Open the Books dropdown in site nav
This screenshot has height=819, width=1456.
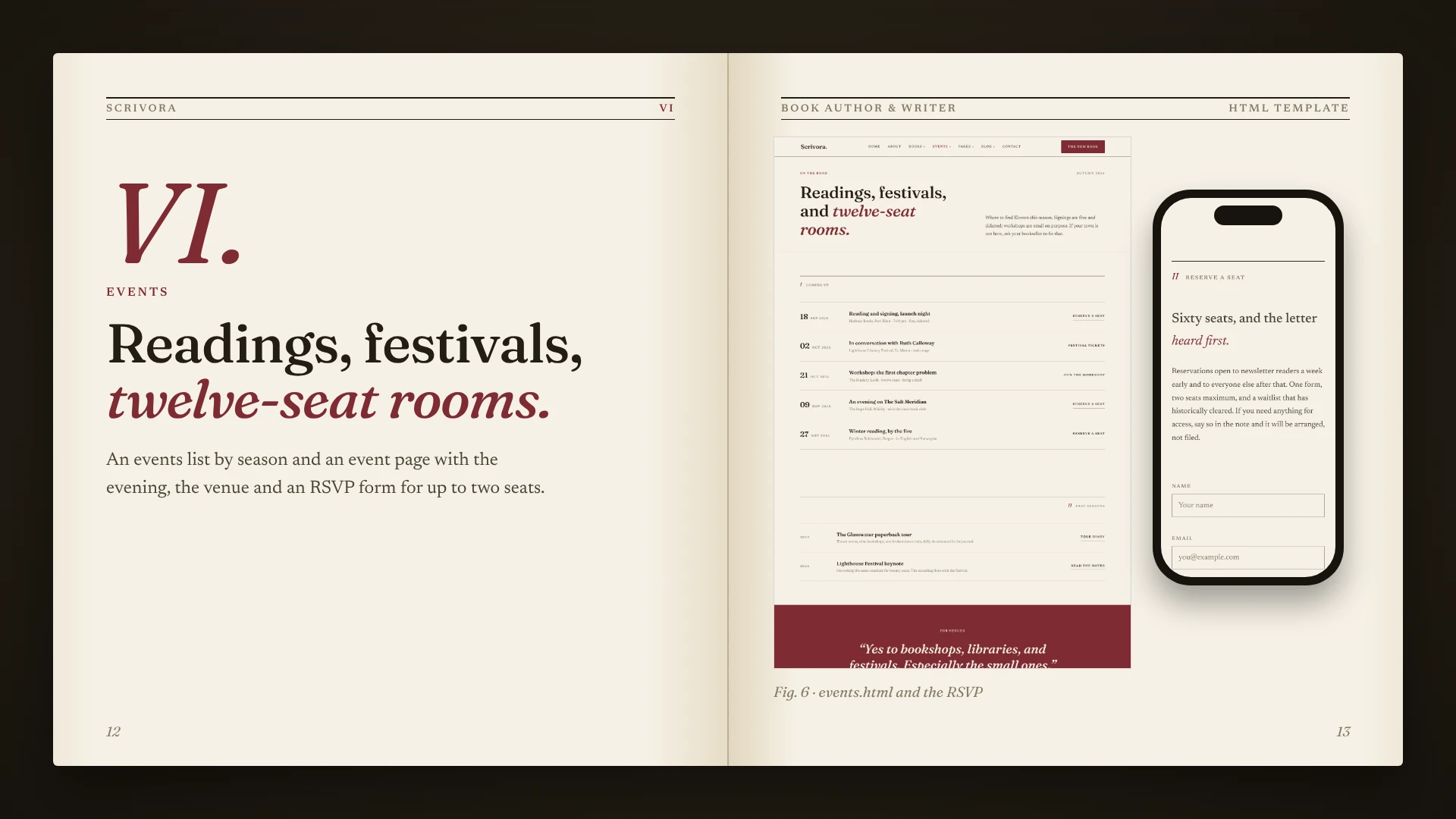916,146
